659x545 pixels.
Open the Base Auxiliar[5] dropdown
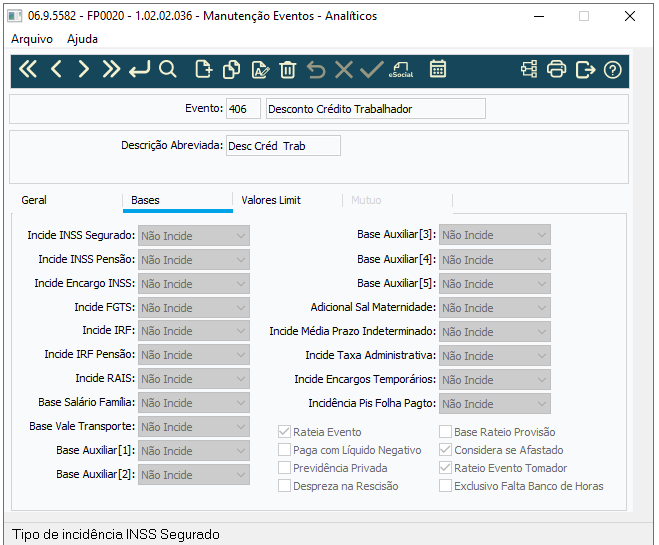tap(495, 284)
